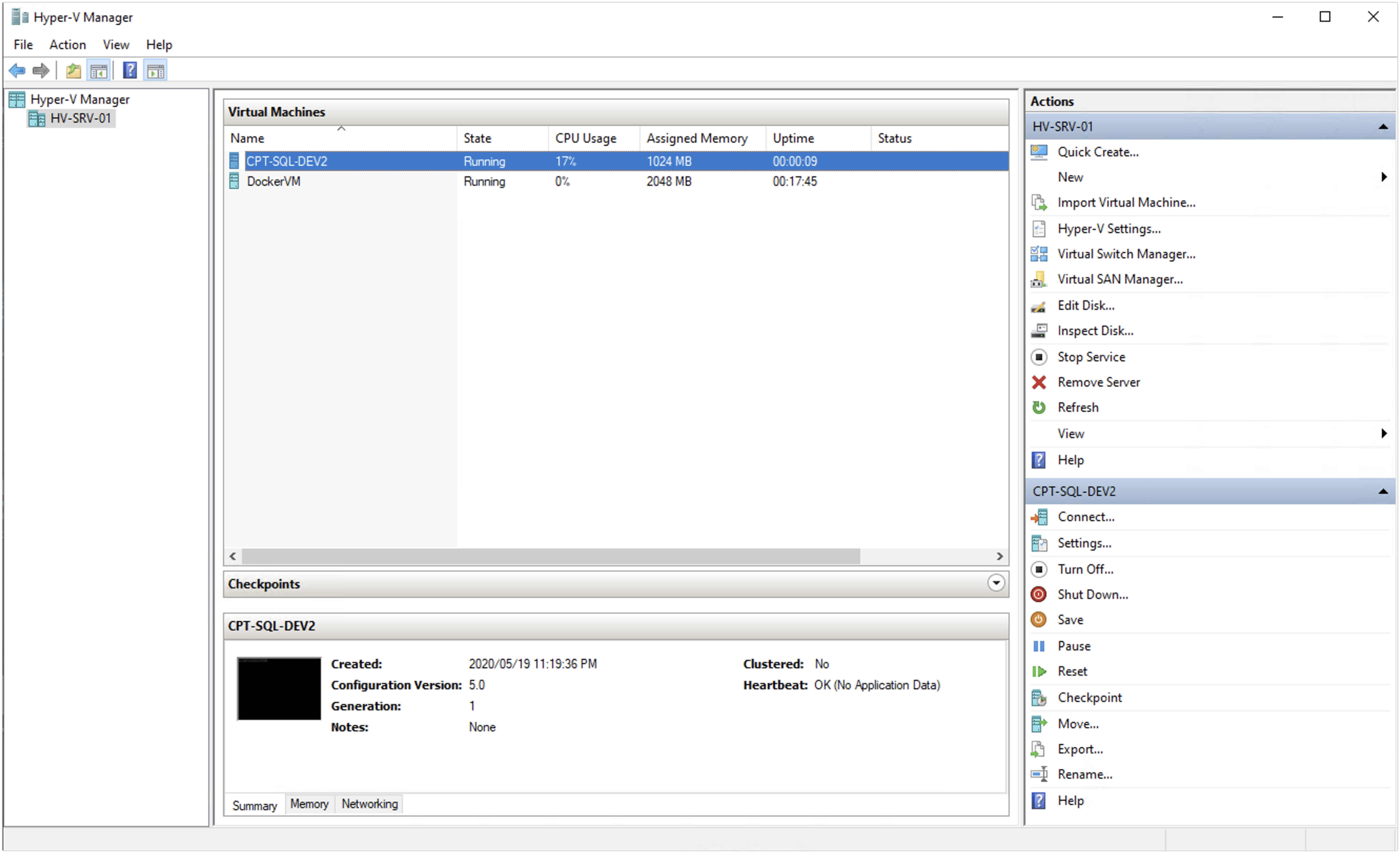Click the Help question mark toolbar icon

(130, 70)
